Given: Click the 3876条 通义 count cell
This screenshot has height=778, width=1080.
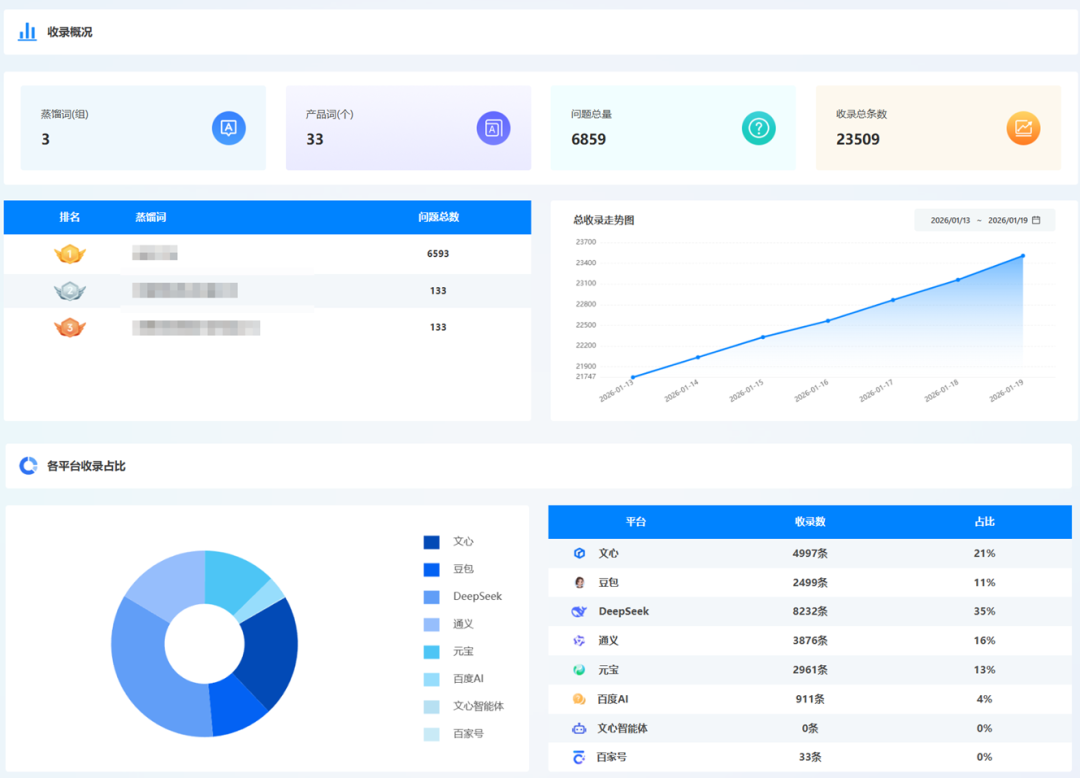Looking at the screenshot, I should [810, 641].
